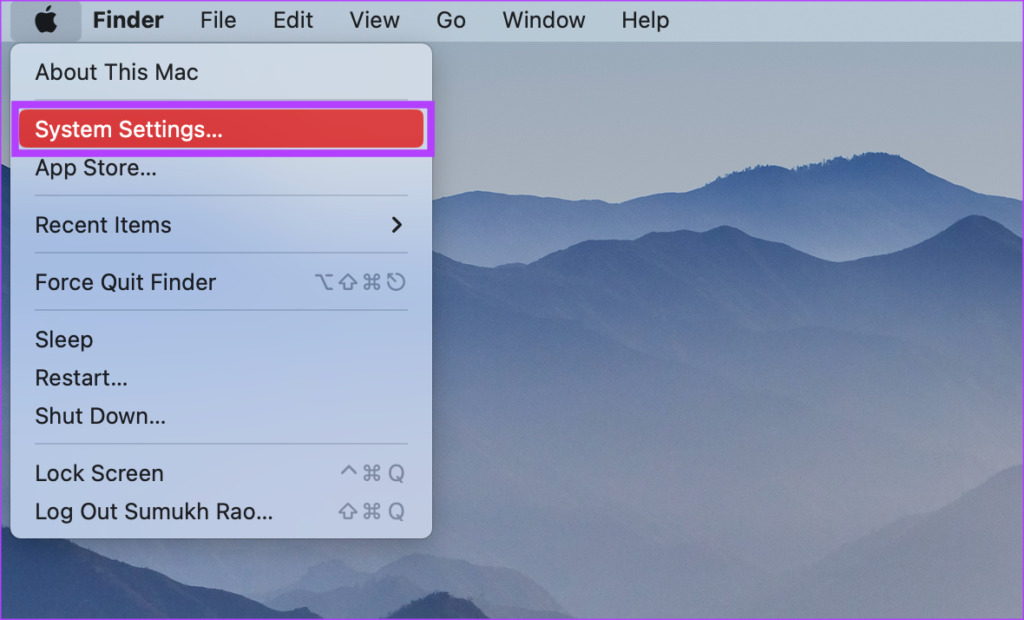The width and height of the screenshot is (1024, 620).
Task: Open the Help menu
Action: click(x=645, y=20)
